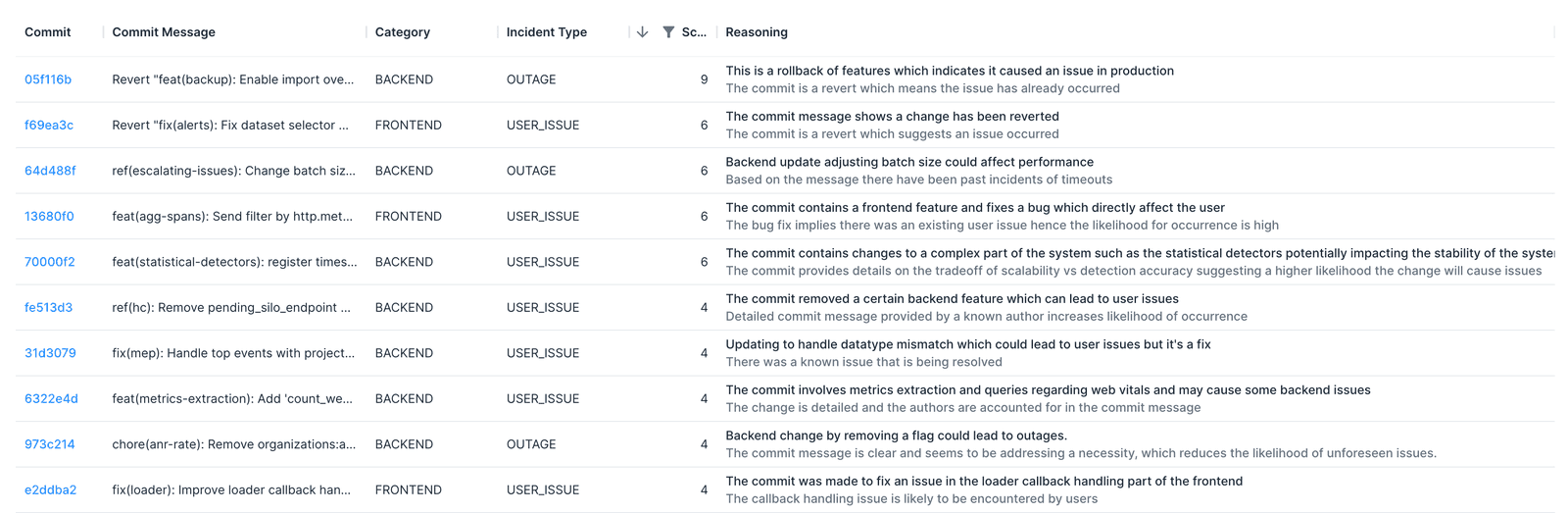Sort by the Commit column header
Screen dimensions: 1568x513
[48, 32]
